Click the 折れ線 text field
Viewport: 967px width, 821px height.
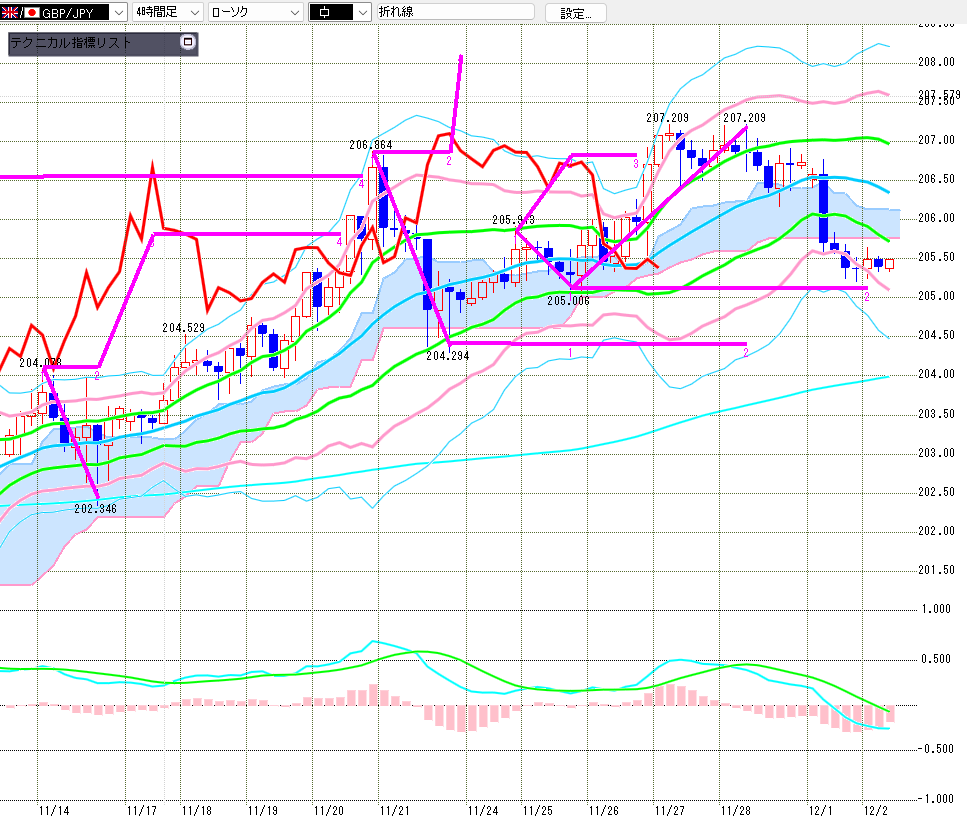coord(454,13)
